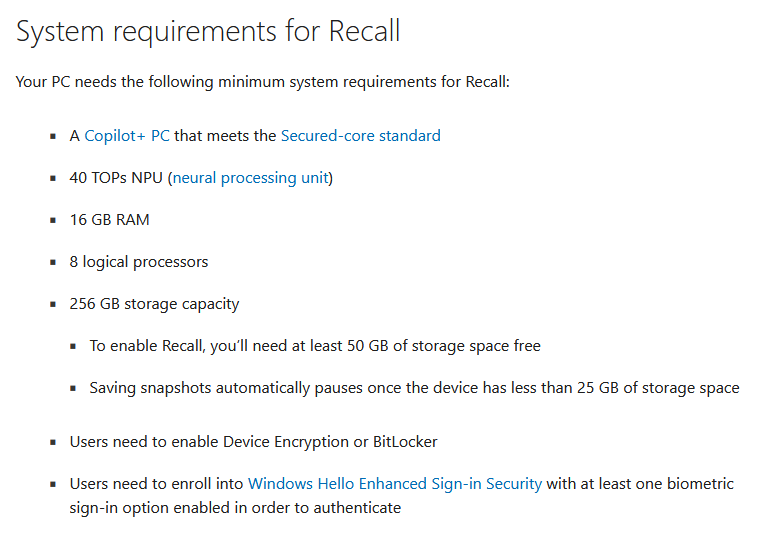Click the "sign-in option enabled in order to authenticate" line

235,508
